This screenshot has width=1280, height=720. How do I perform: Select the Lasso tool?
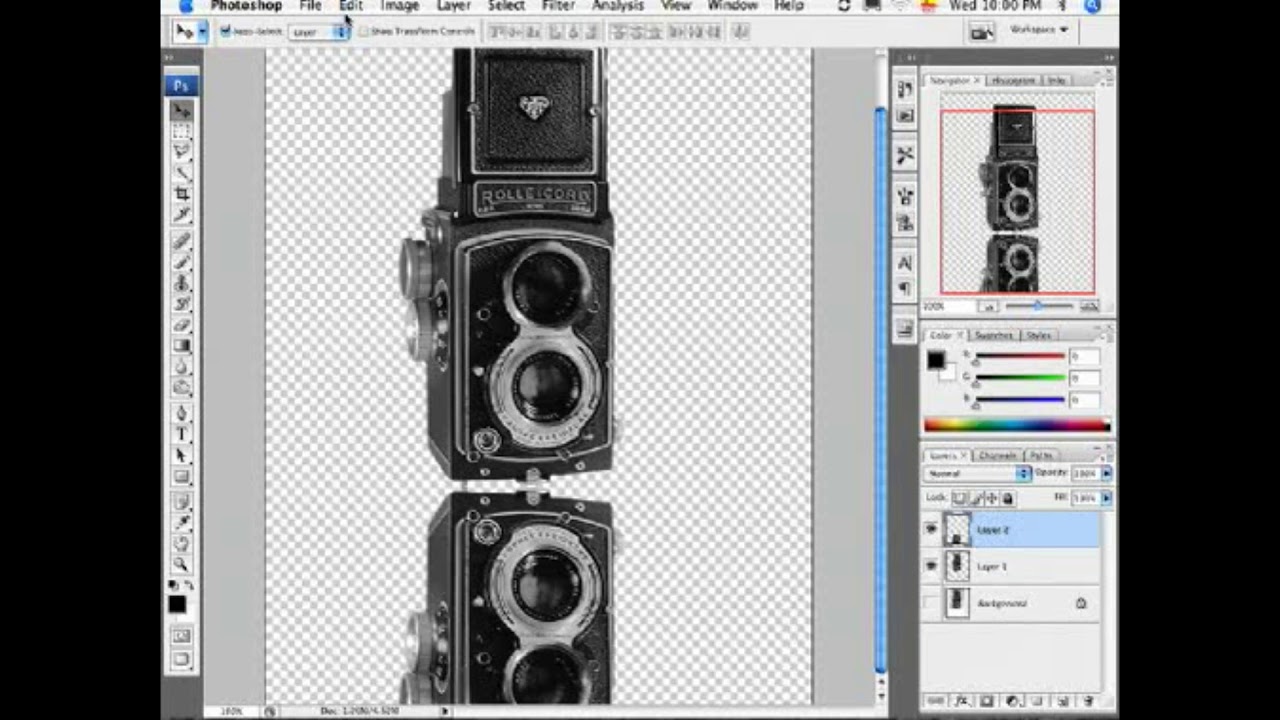click(181, 152)
